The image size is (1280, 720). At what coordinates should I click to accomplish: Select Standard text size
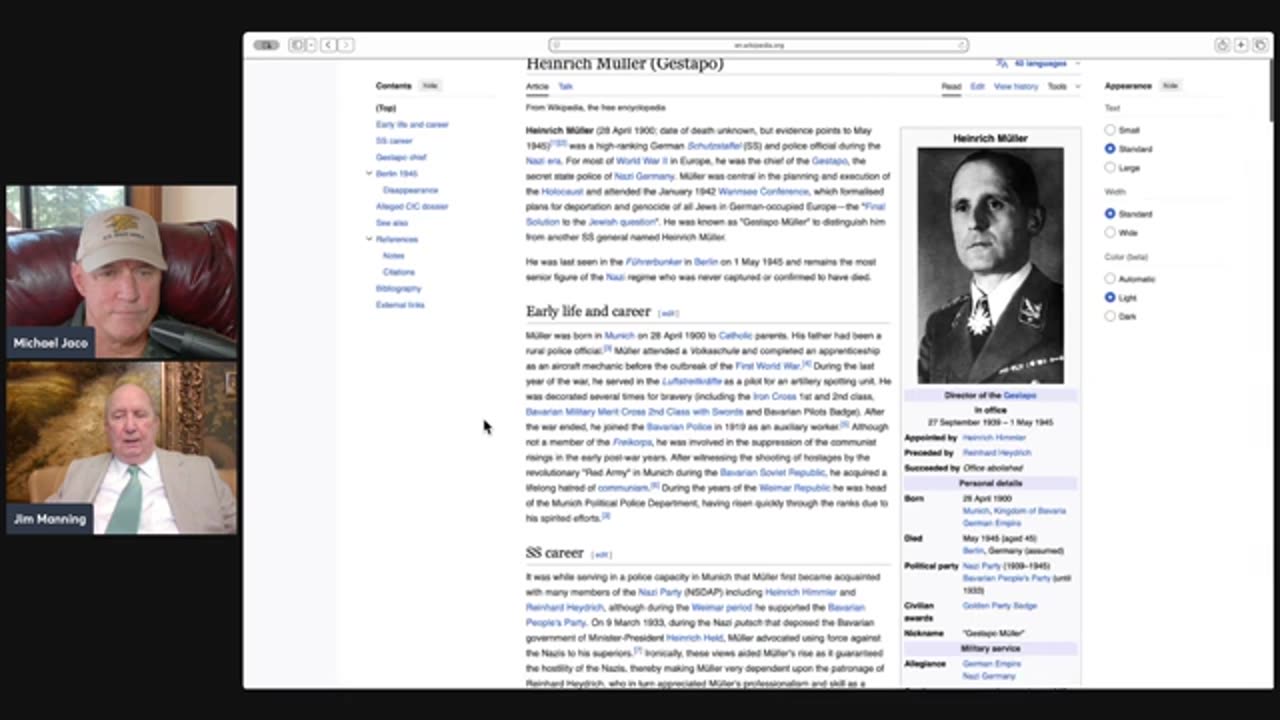tap(1110, 149)
